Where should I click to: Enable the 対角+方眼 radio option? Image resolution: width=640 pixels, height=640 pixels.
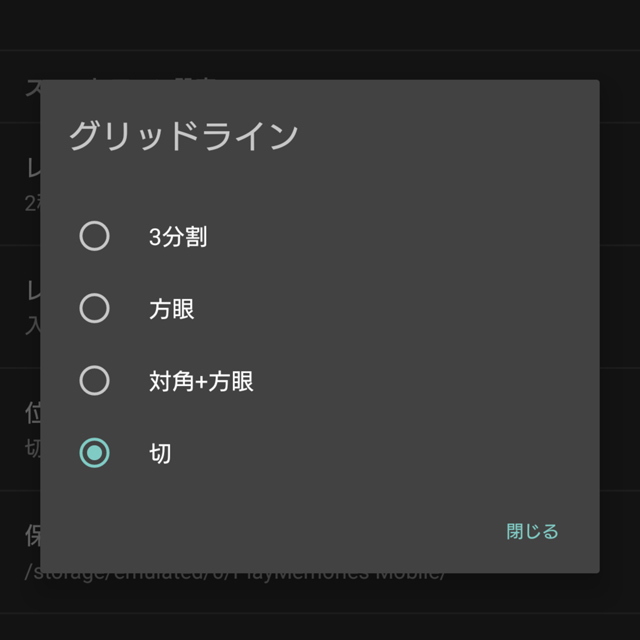(x=94, y=381)
